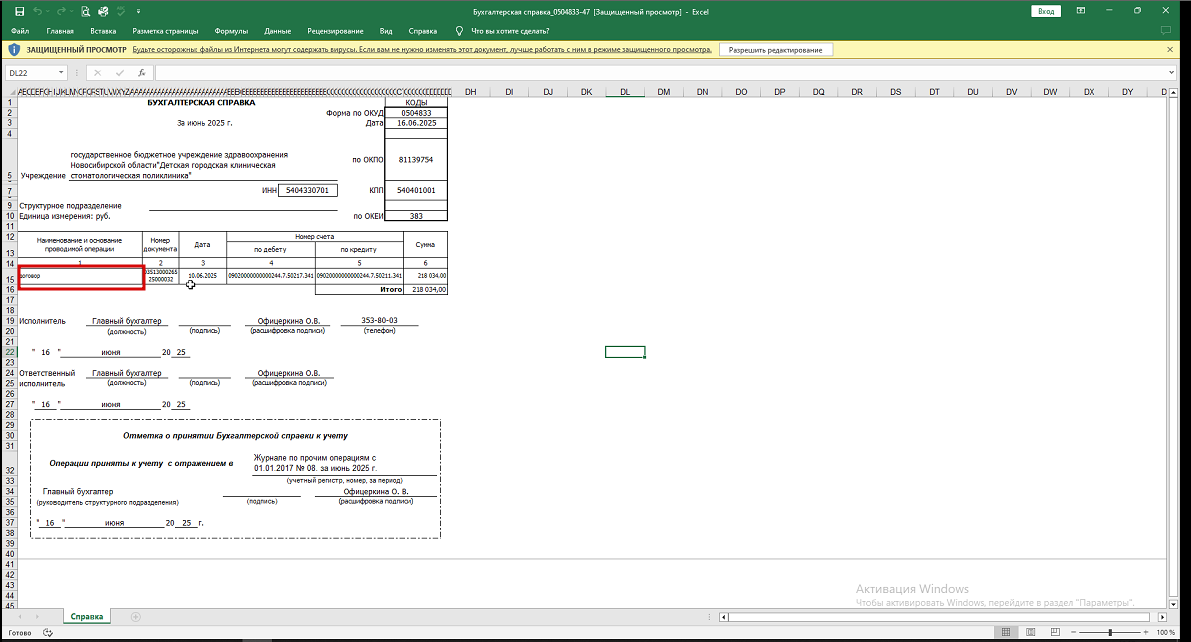Click the ИНН value 5404330701
The height and width of the screenshot is (642, 1191).
(x=308, y=190)
